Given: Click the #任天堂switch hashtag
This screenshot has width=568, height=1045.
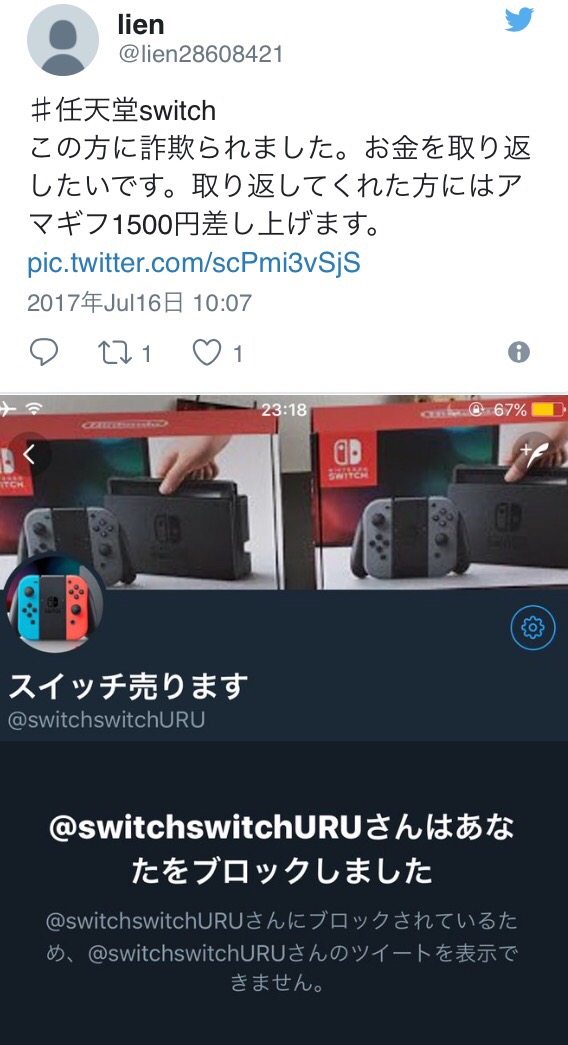Looking at the screenshot, I should pyautogui.click(x=123, y=110).
